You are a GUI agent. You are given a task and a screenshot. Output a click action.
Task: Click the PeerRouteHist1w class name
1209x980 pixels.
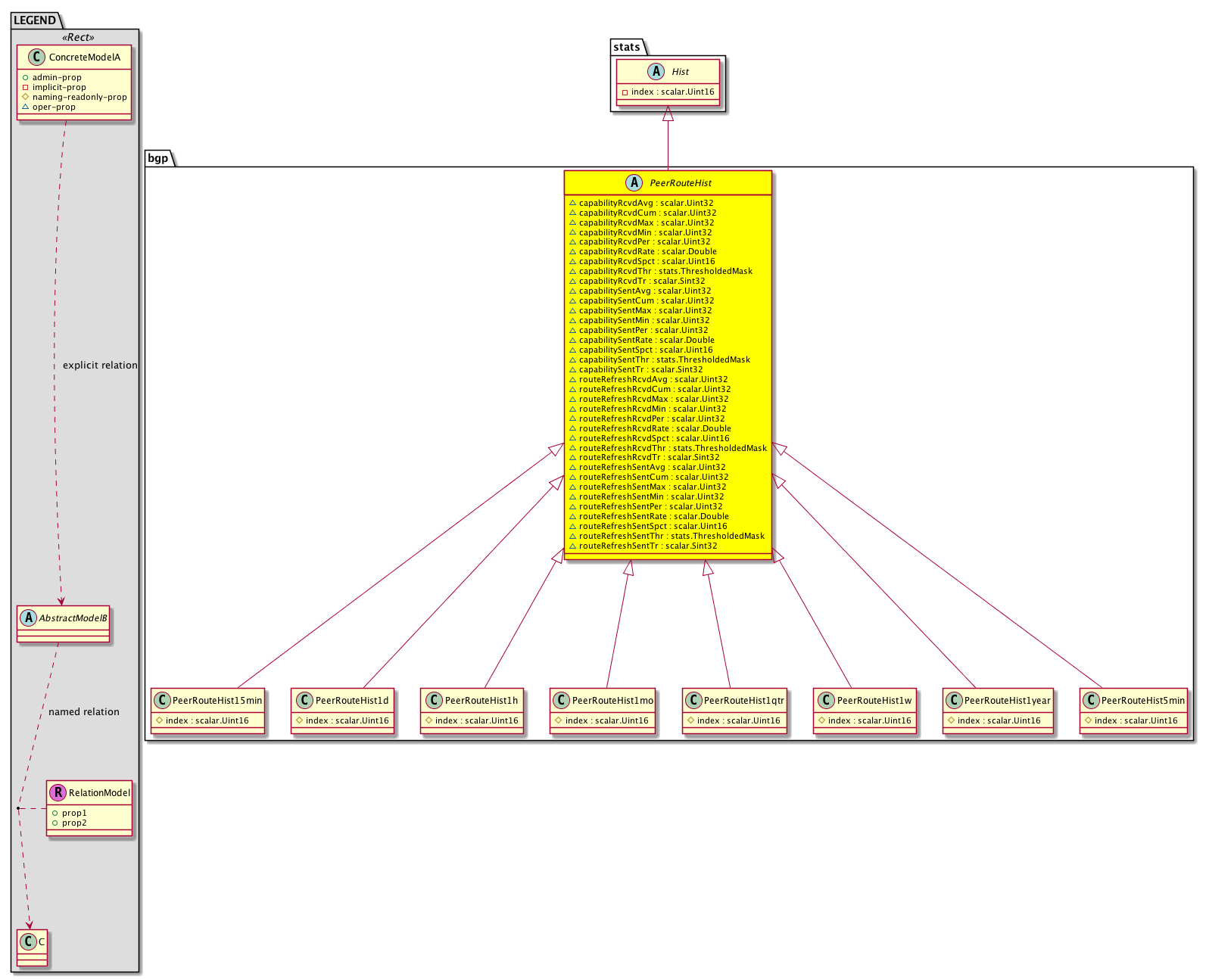(874, 700)
